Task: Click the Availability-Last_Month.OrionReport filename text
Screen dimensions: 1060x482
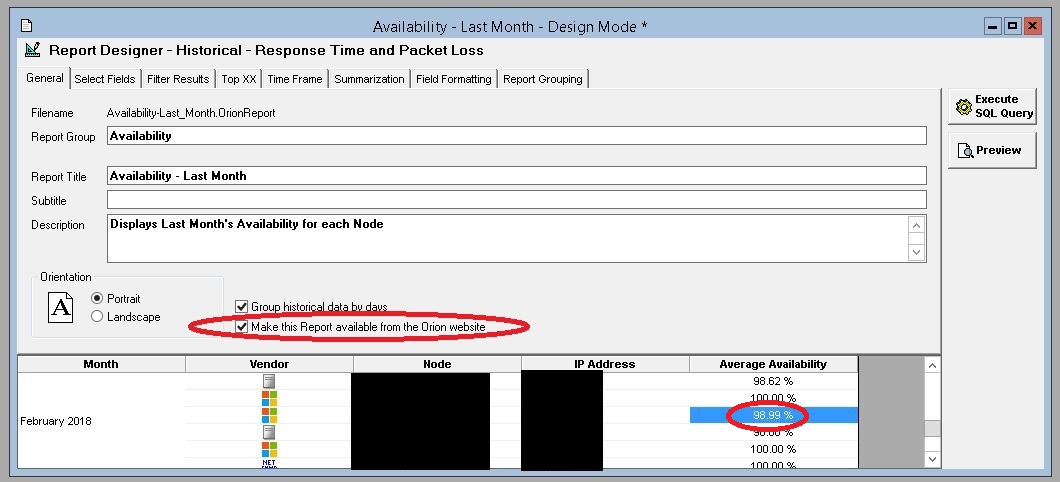Action: (191, 113)
